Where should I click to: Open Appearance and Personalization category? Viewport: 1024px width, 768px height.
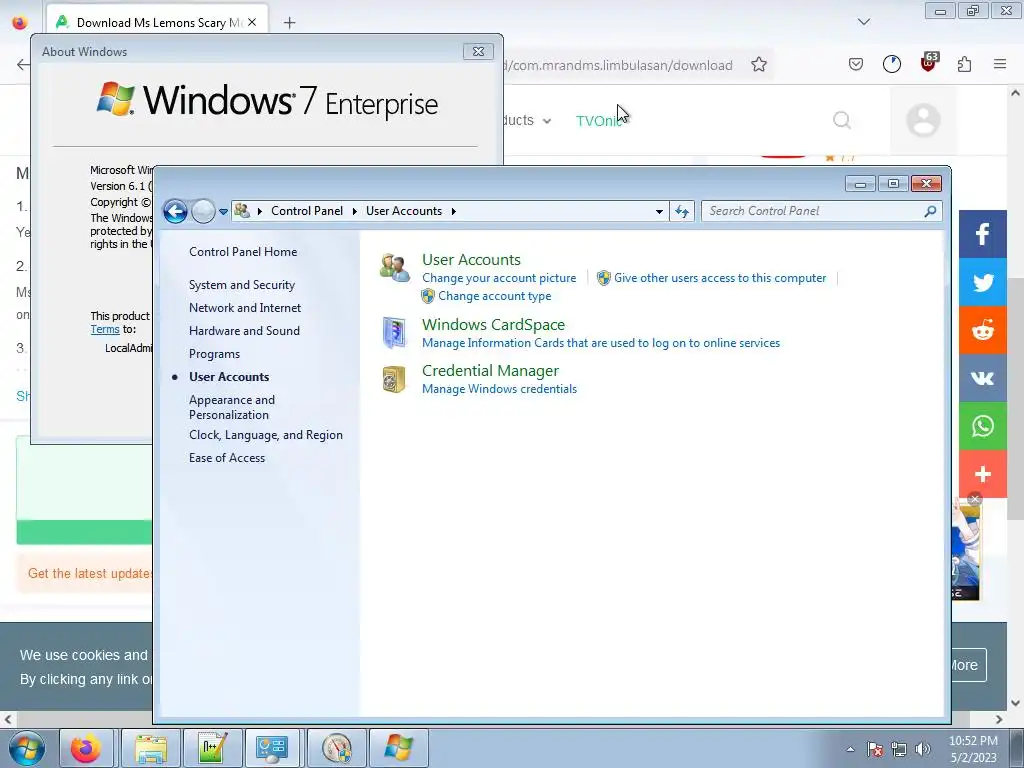(232, 407)
